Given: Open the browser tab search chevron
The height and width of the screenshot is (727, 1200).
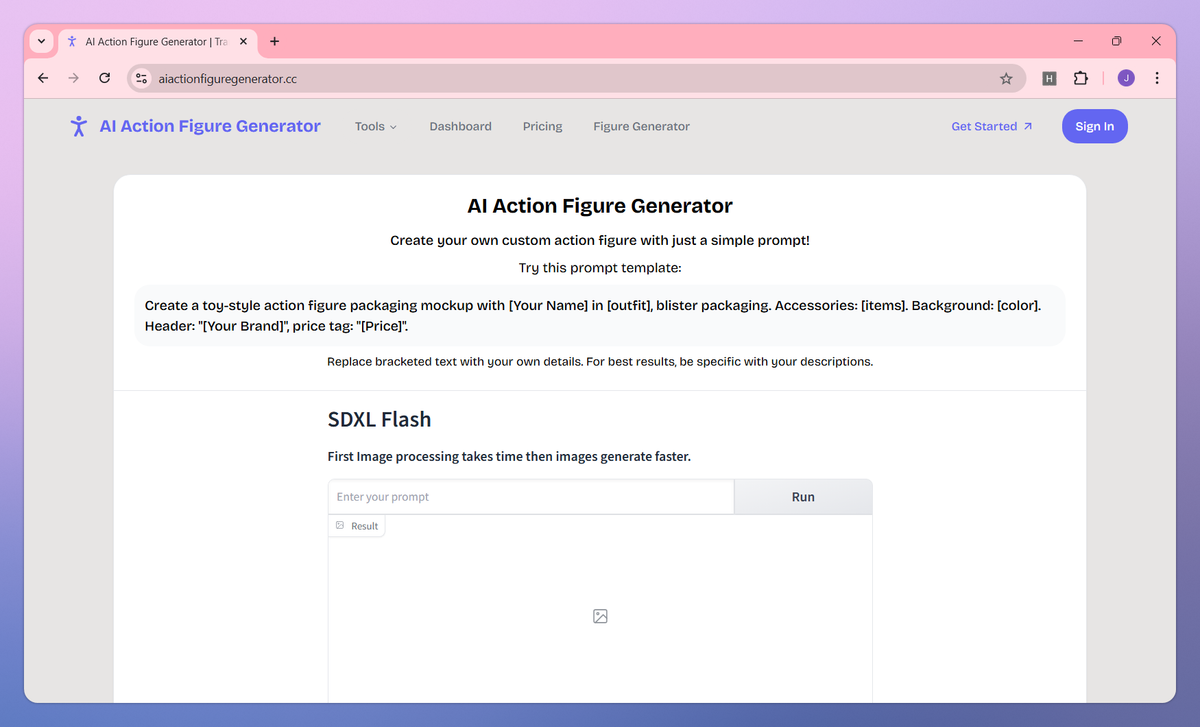Looking at the screenshot, I should tap(41, 41).
